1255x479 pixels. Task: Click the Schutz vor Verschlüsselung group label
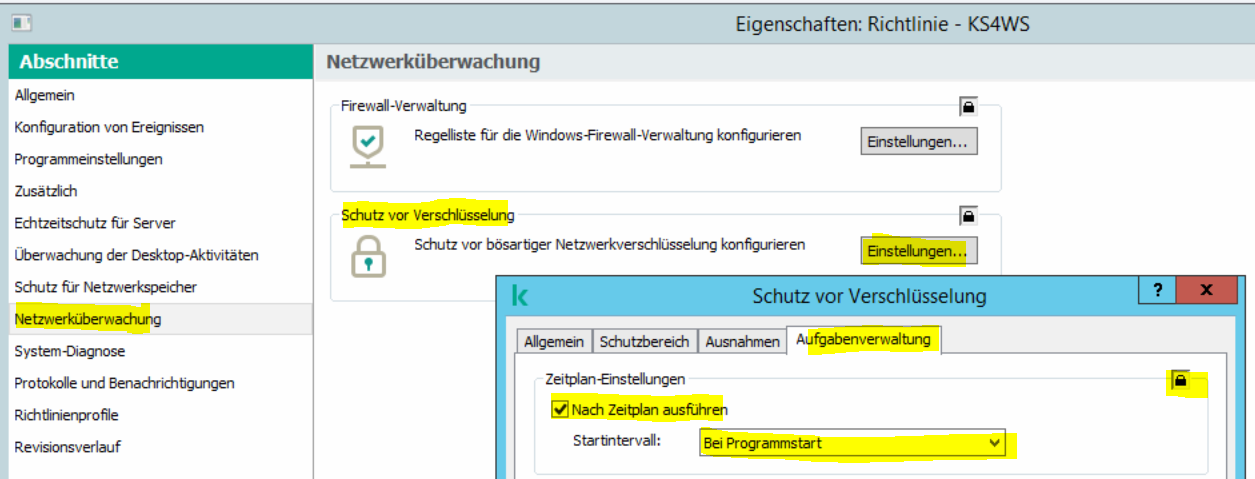(x=428, y=215)
